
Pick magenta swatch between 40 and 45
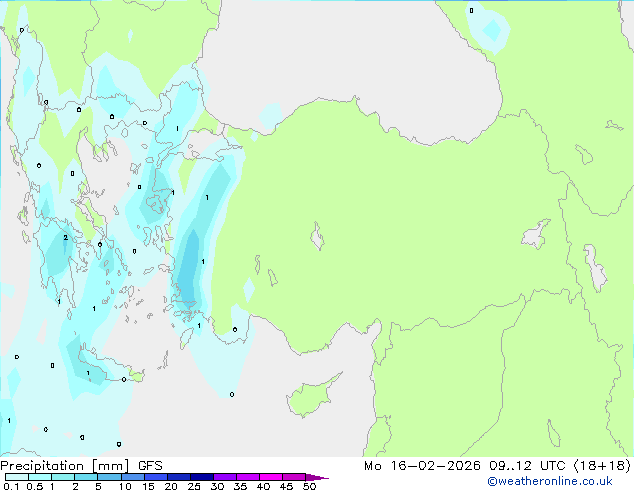point(271,477)
